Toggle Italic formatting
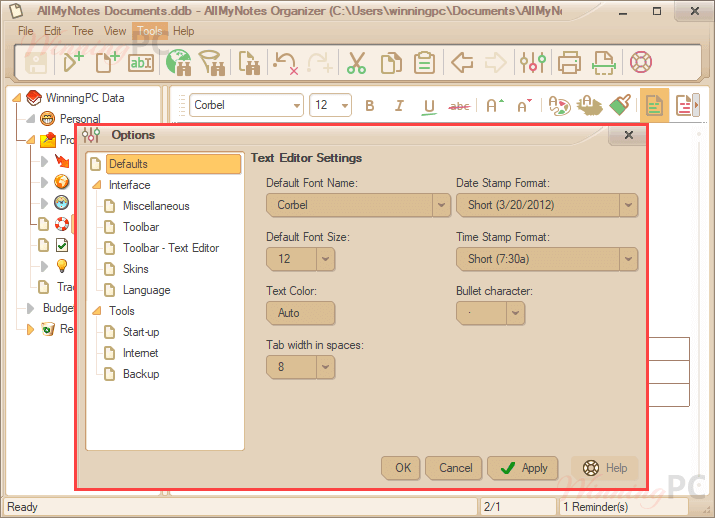Screen dimensions: 715x518 click(399, 106)
